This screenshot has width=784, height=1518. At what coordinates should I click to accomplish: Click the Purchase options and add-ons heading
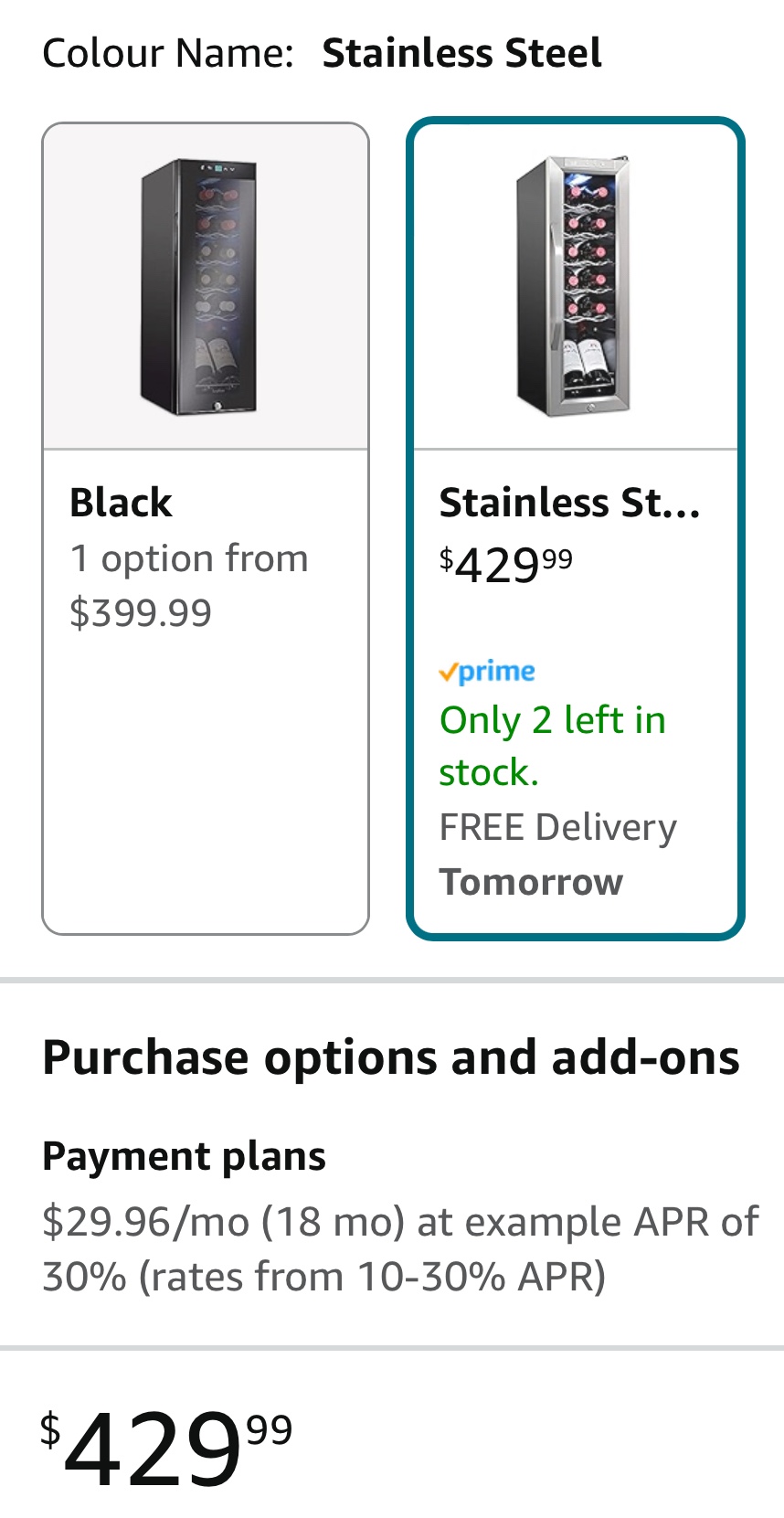(x=391, y=1058)
